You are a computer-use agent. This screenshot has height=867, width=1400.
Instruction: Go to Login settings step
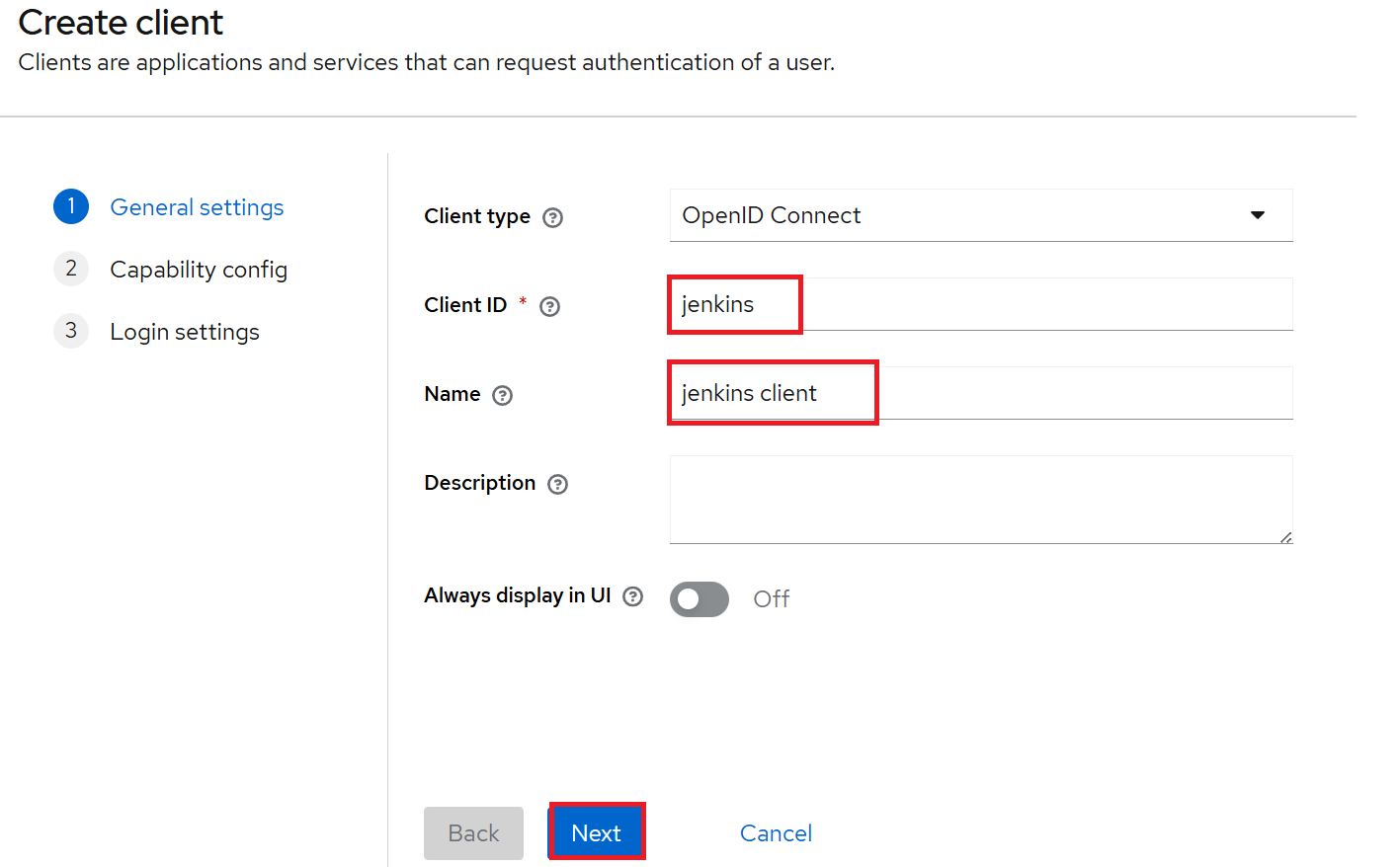pyautogui.click(x=185, y=332)
